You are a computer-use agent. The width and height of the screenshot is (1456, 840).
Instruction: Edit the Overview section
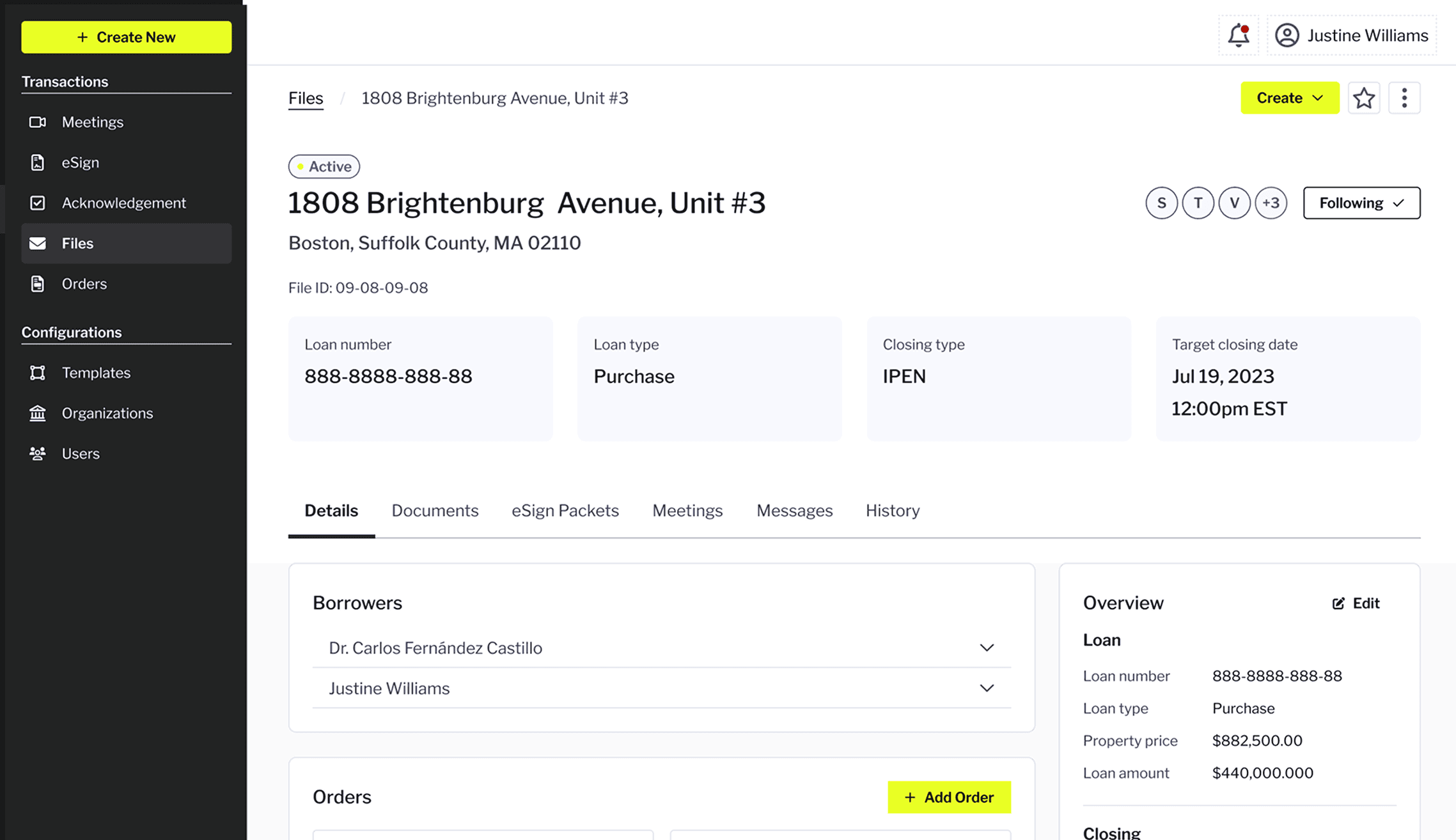1356,603
